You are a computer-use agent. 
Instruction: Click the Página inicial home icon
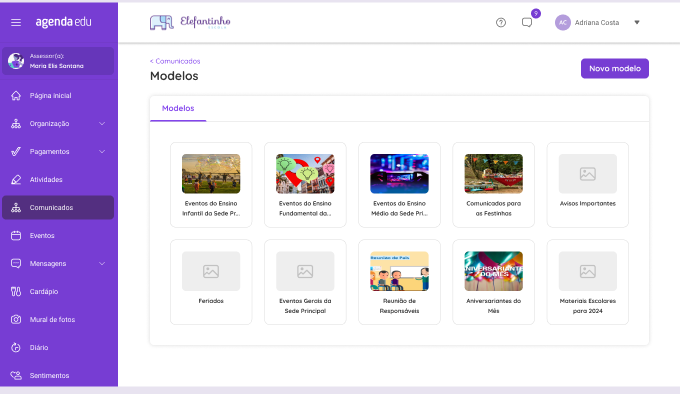16,95
